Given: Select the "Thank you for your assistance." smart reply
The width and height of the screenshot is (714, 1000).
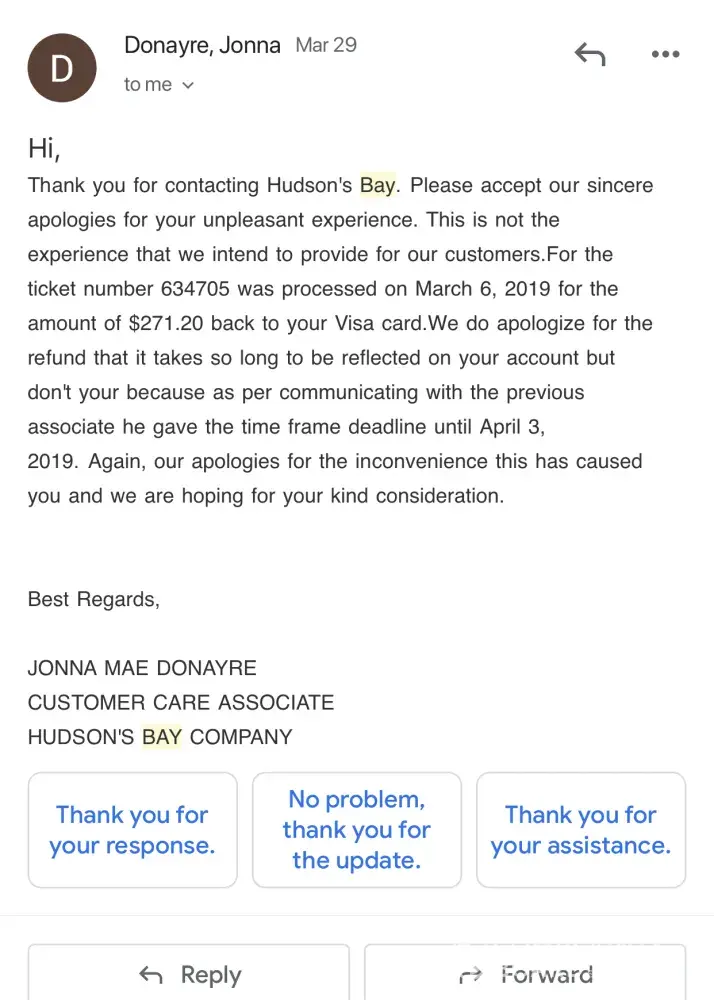Looking at the screenshot, I should tap(581, 830).
